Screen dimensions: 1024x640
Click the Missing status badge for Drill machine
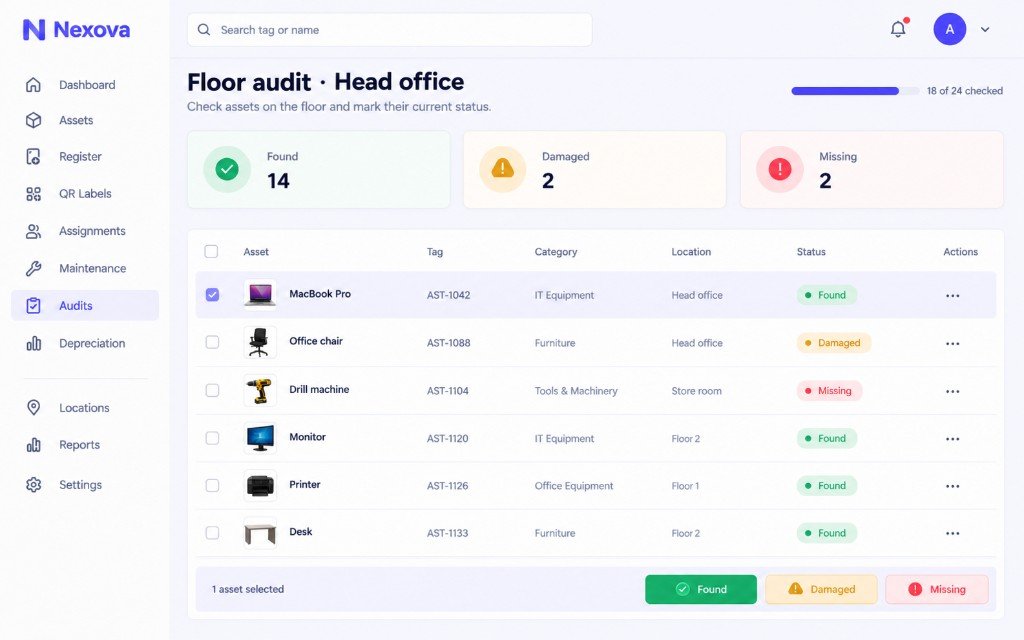tap(829, 391)
